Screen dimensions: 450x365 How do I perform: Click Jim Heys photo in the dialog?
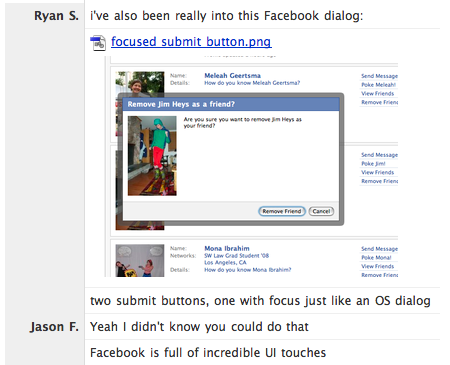[152, 156]
